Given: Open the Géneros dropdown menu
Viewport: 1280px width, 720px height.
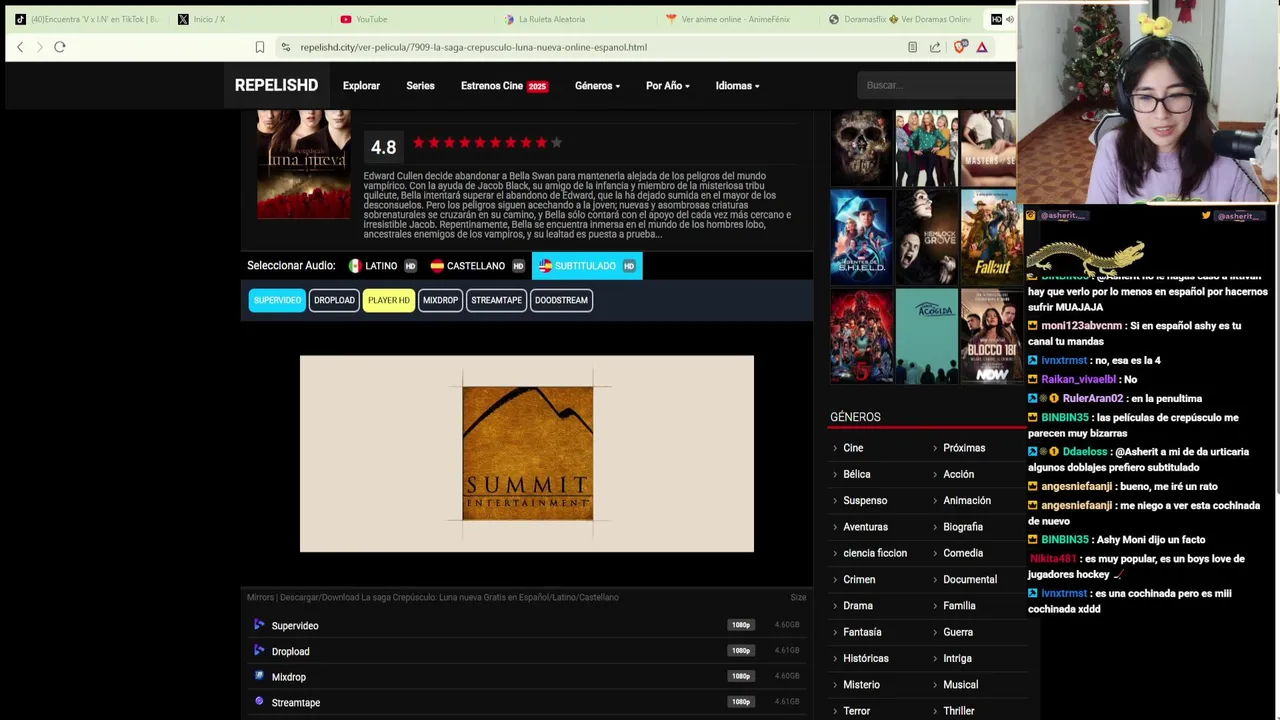Looking at the screenshot, I should (597, 86).
